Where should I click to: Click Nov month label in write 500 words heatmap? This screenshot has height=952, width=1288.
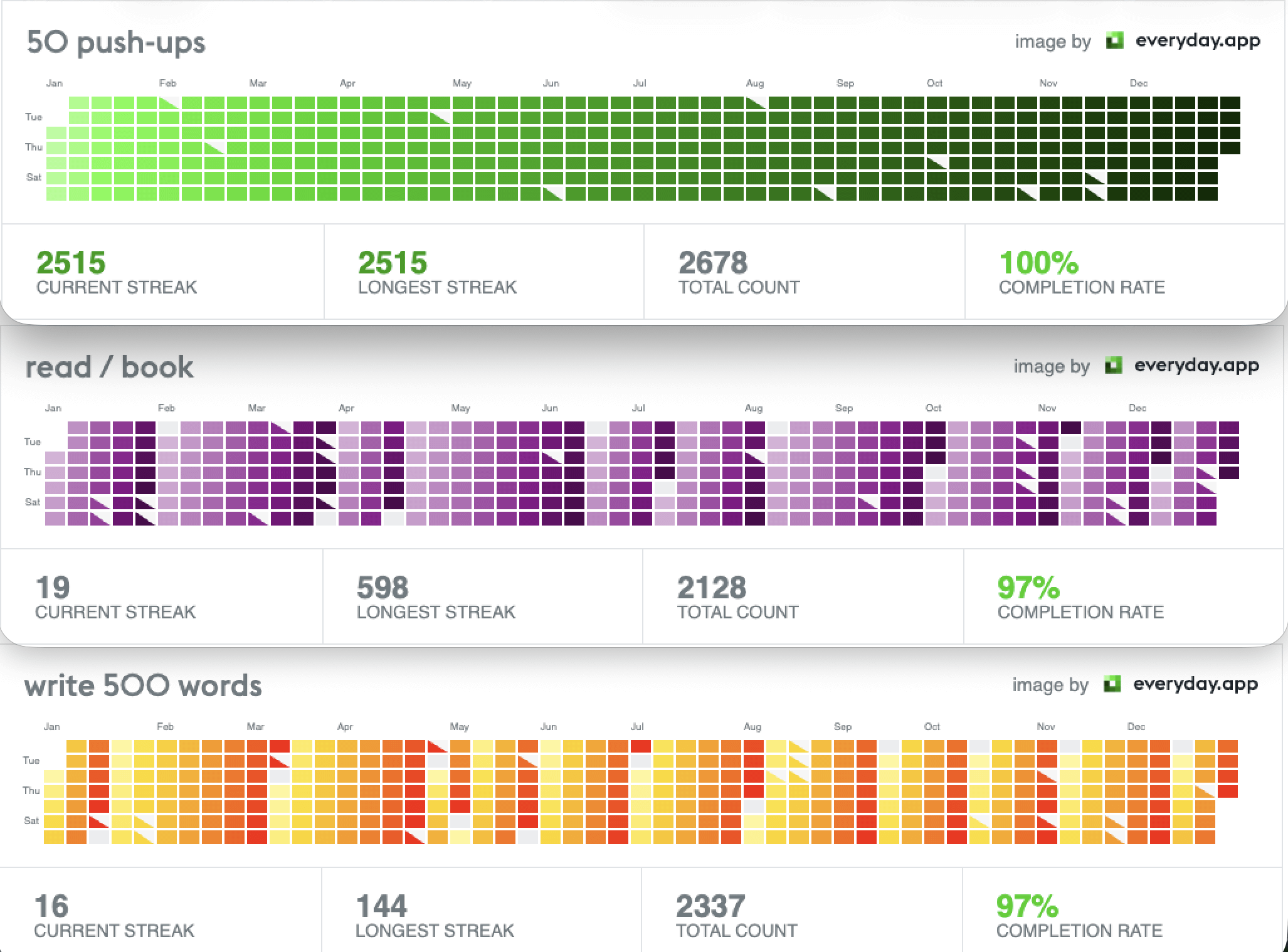coord(1046,726)
